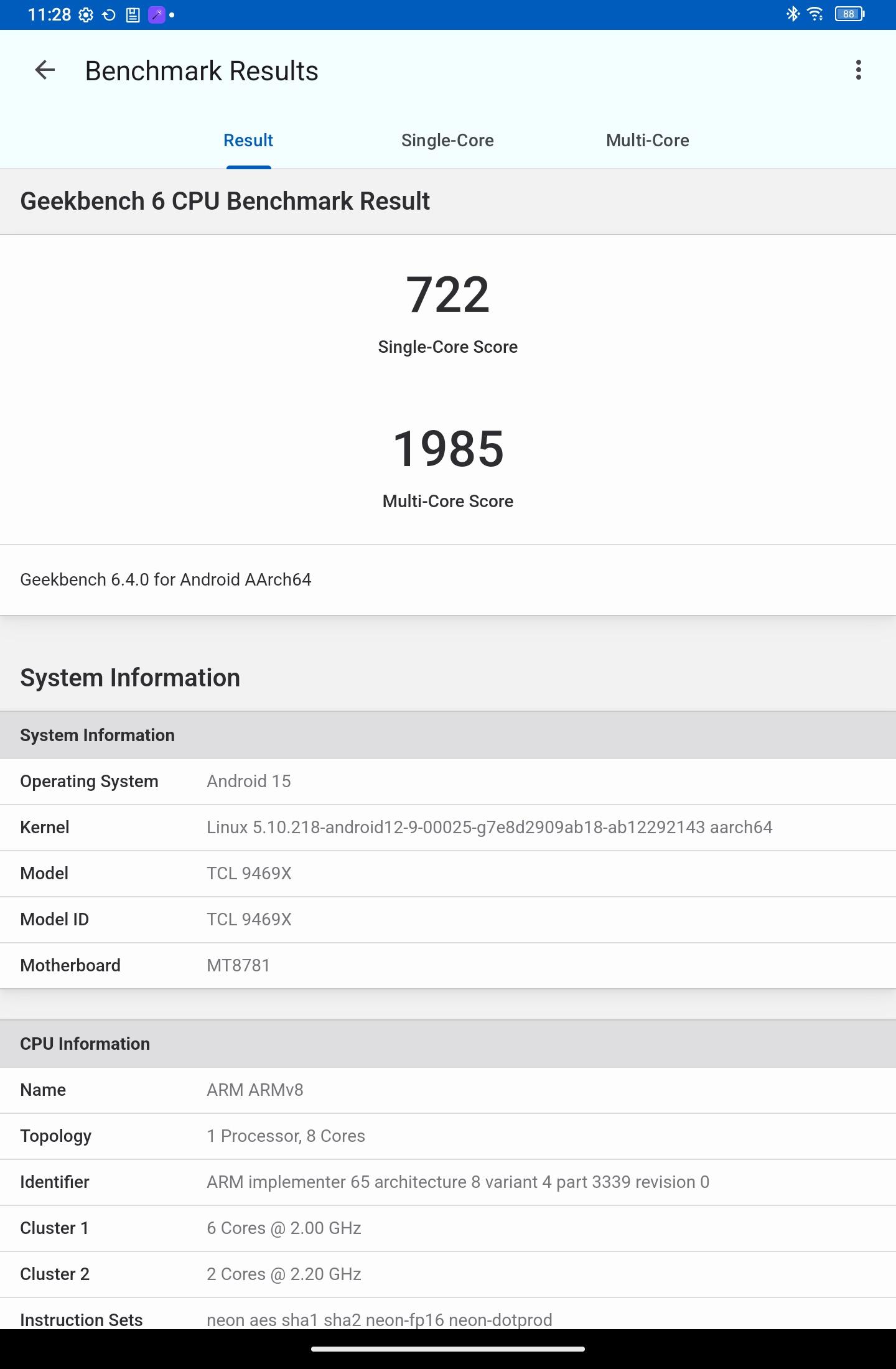Tap the Motherboard label
The height and width of the screenshot is (1369, 896).
tap(70, 966)
